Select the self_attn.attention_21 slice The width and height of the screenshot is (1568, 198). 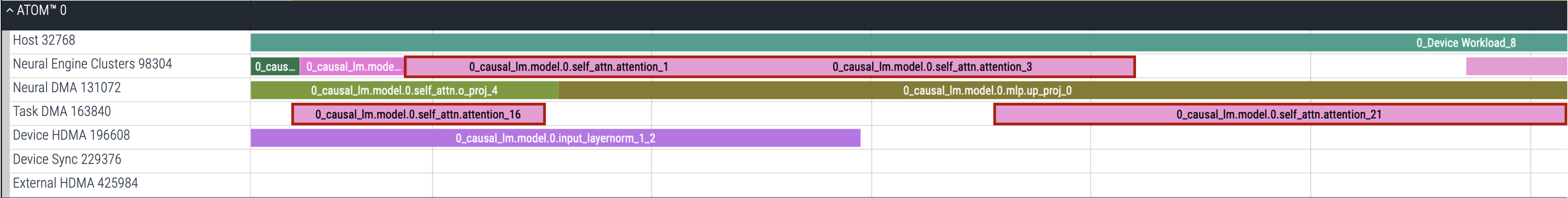(1278, 114)
